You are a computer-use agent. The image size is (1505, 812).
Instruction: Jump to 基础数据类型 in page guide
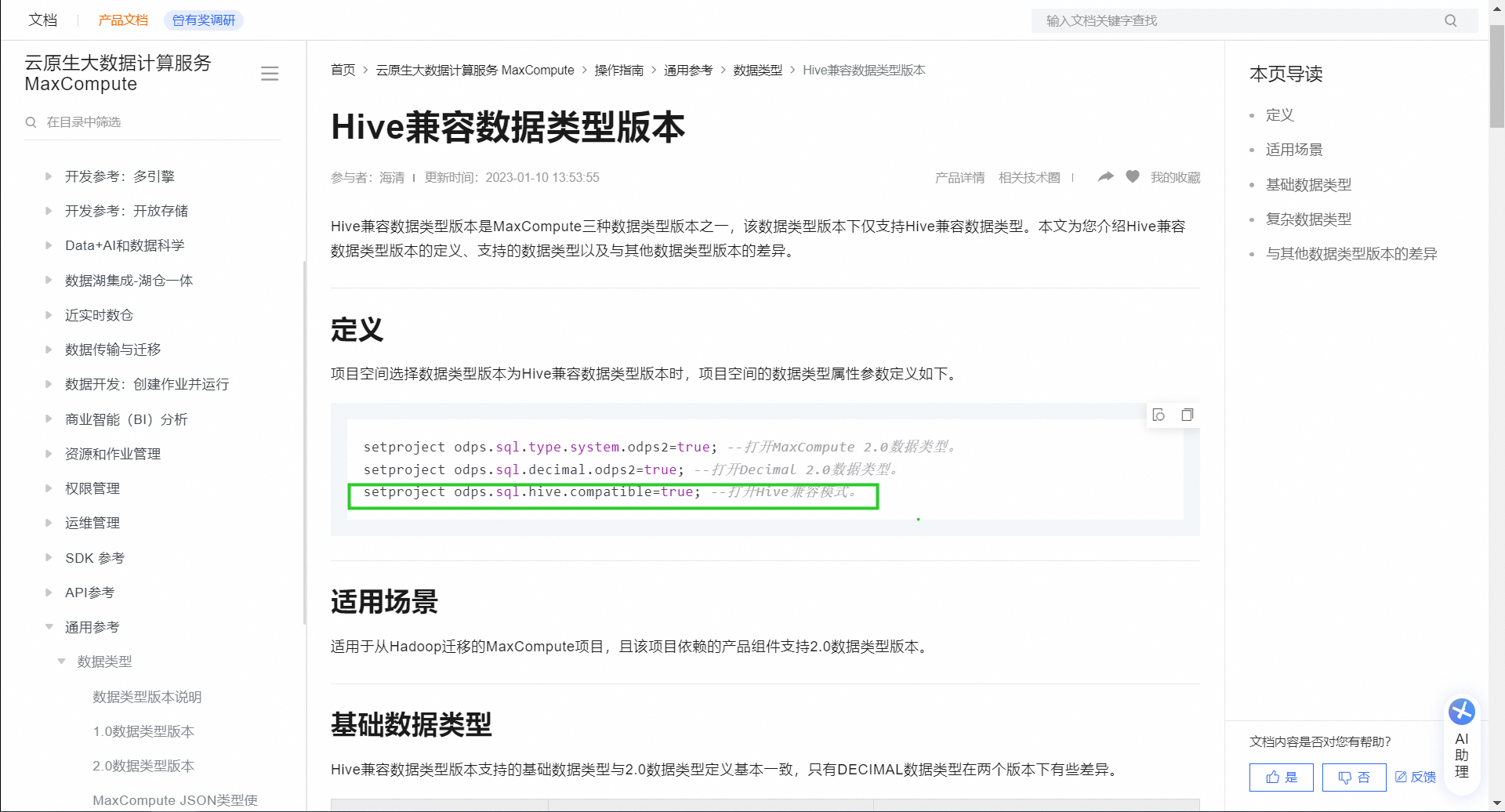pos(1308,185)
